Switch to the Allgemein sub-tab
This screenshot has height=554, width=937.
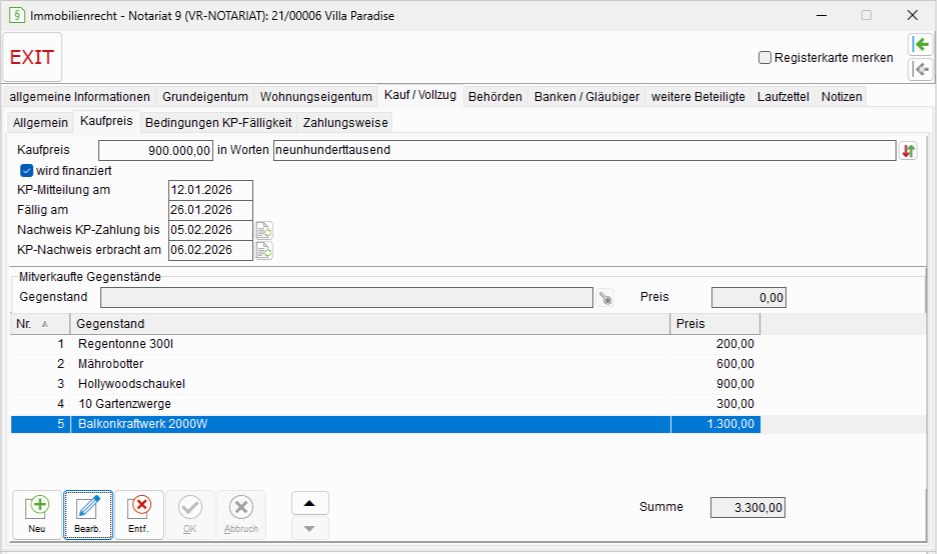[41, 123]
